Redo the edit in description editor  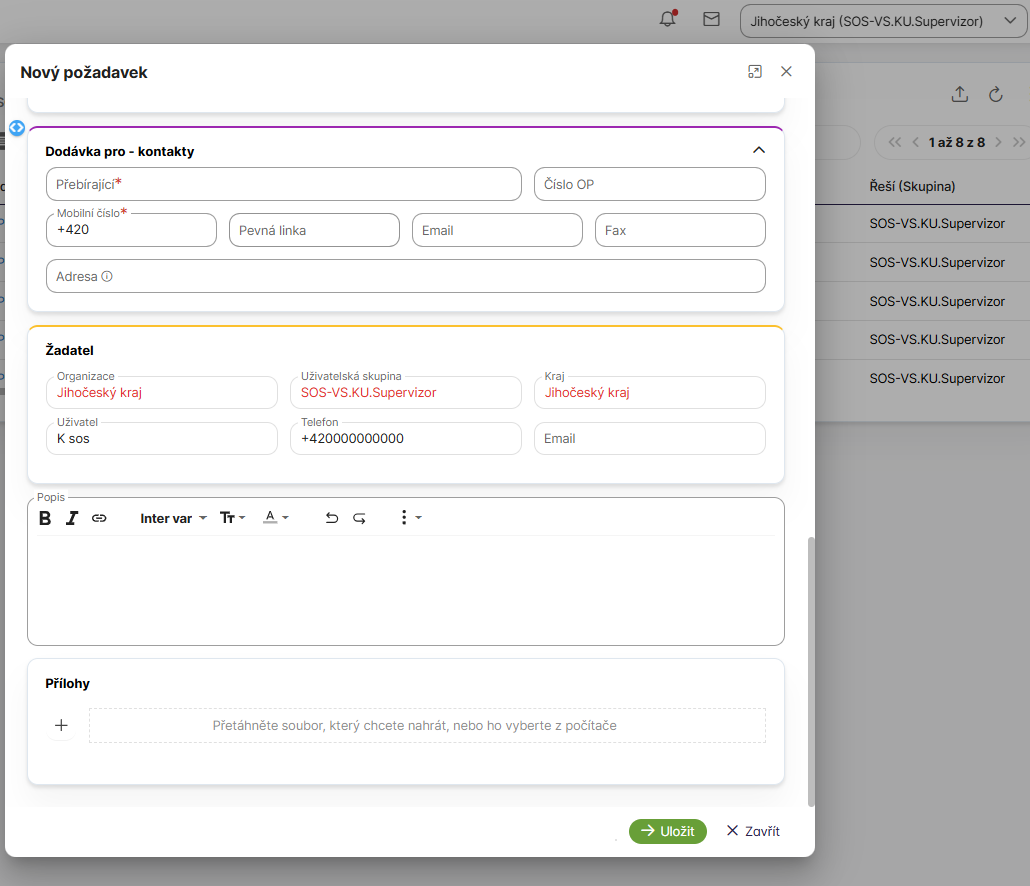360,518
